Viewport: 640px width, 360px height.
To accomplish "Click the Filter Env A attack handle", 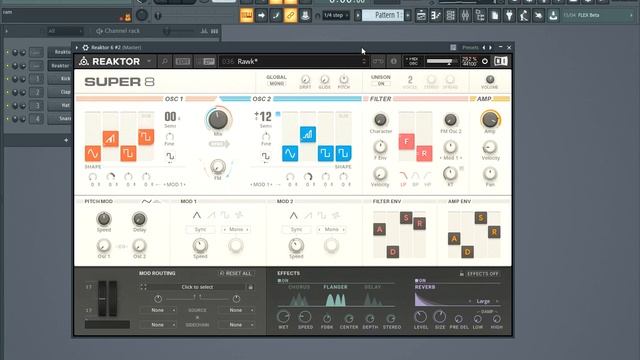I will (x=380, y=229).
